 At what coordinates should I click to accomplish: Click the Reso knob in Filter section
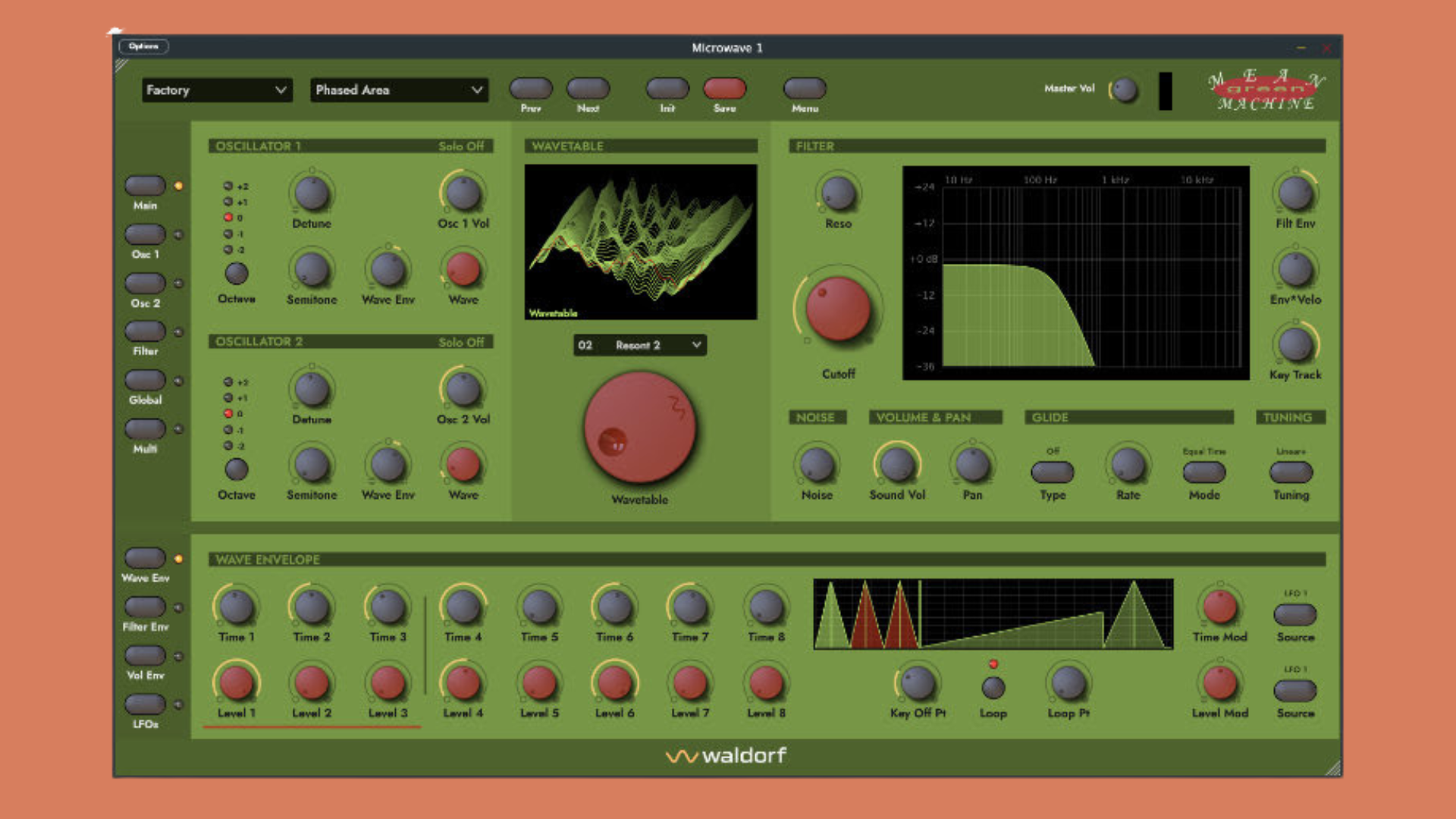(838, 193)
